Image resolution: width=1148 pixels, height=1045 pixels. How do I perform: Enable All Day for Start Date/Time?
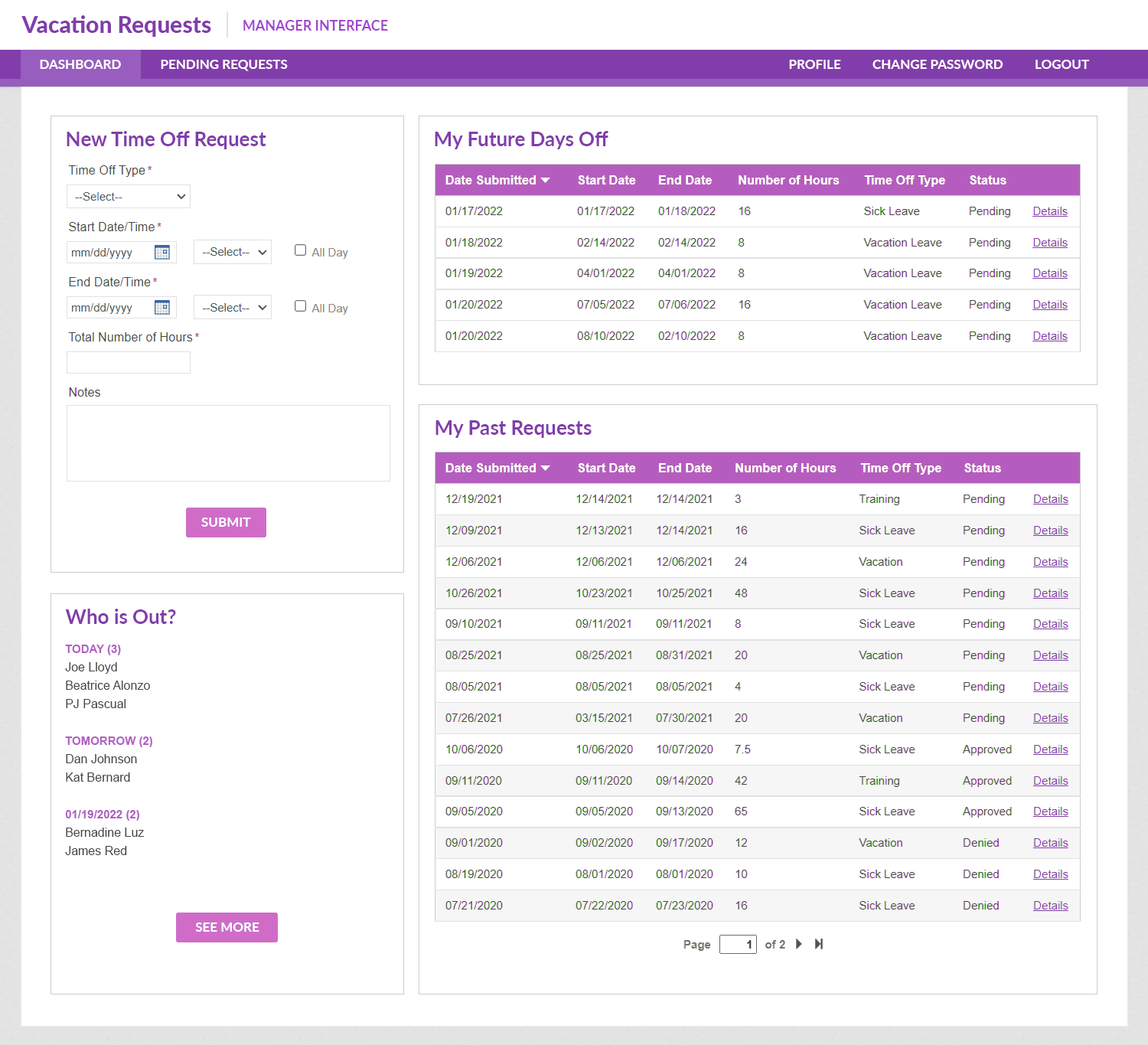click(x=301, y=250)
